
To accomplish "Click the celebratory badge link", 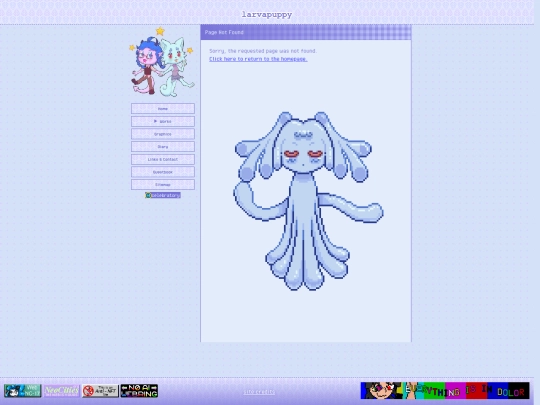I will coord(163,195).
